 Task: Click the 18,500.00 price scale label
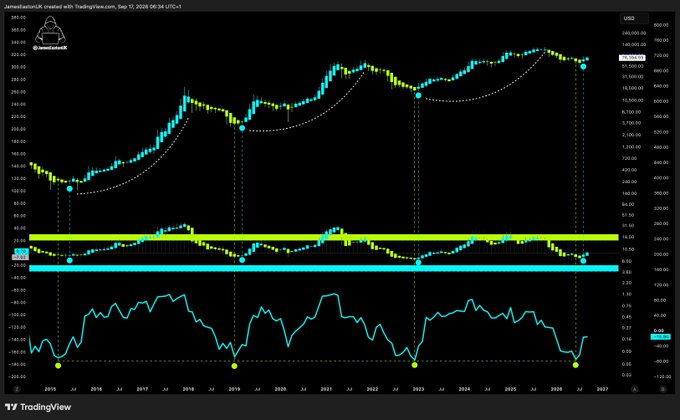click(x=632, y=88)
